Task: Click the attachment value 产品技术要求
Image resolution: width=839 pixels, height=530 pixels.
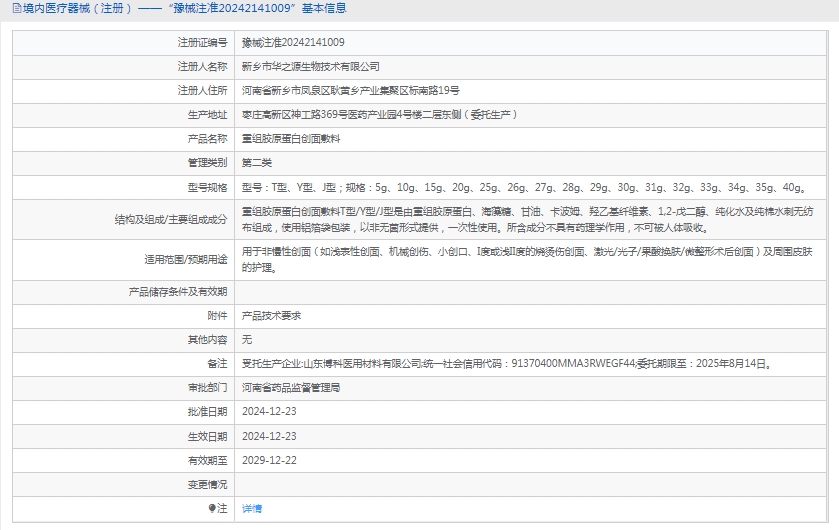Action: tap(271, 315)
